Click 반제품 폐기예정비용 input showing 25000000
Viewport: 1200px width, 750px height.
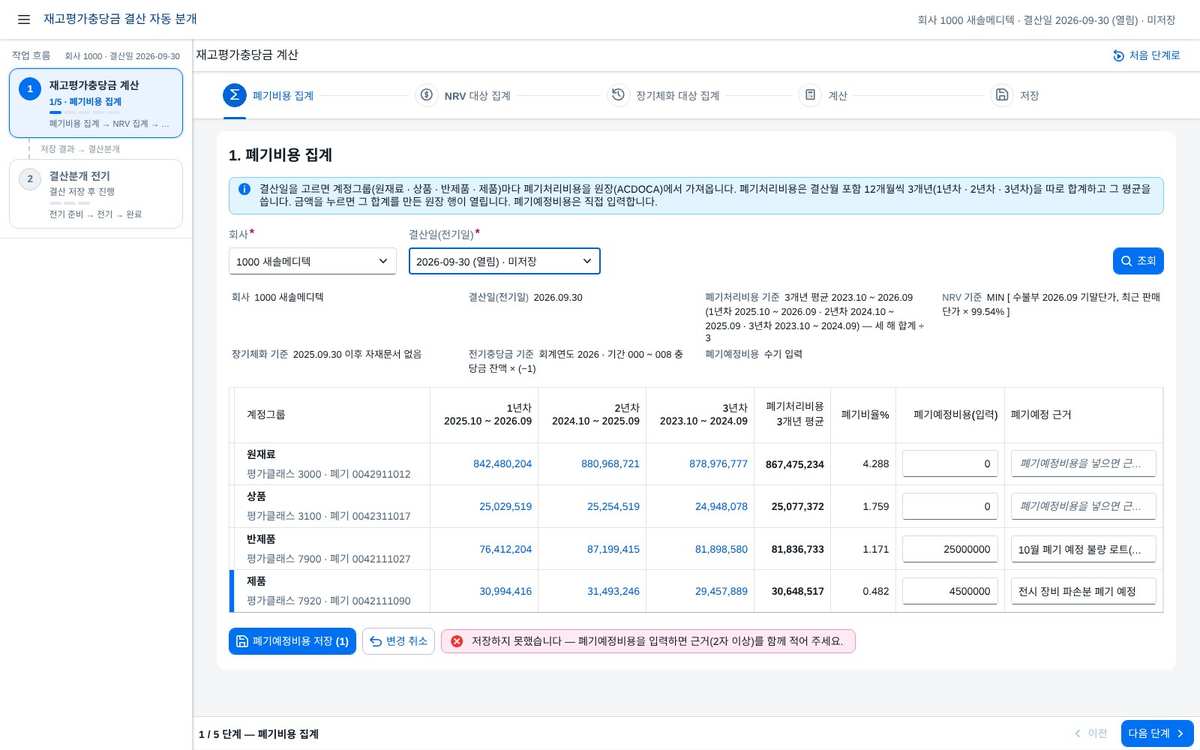[x=950, y=549]
